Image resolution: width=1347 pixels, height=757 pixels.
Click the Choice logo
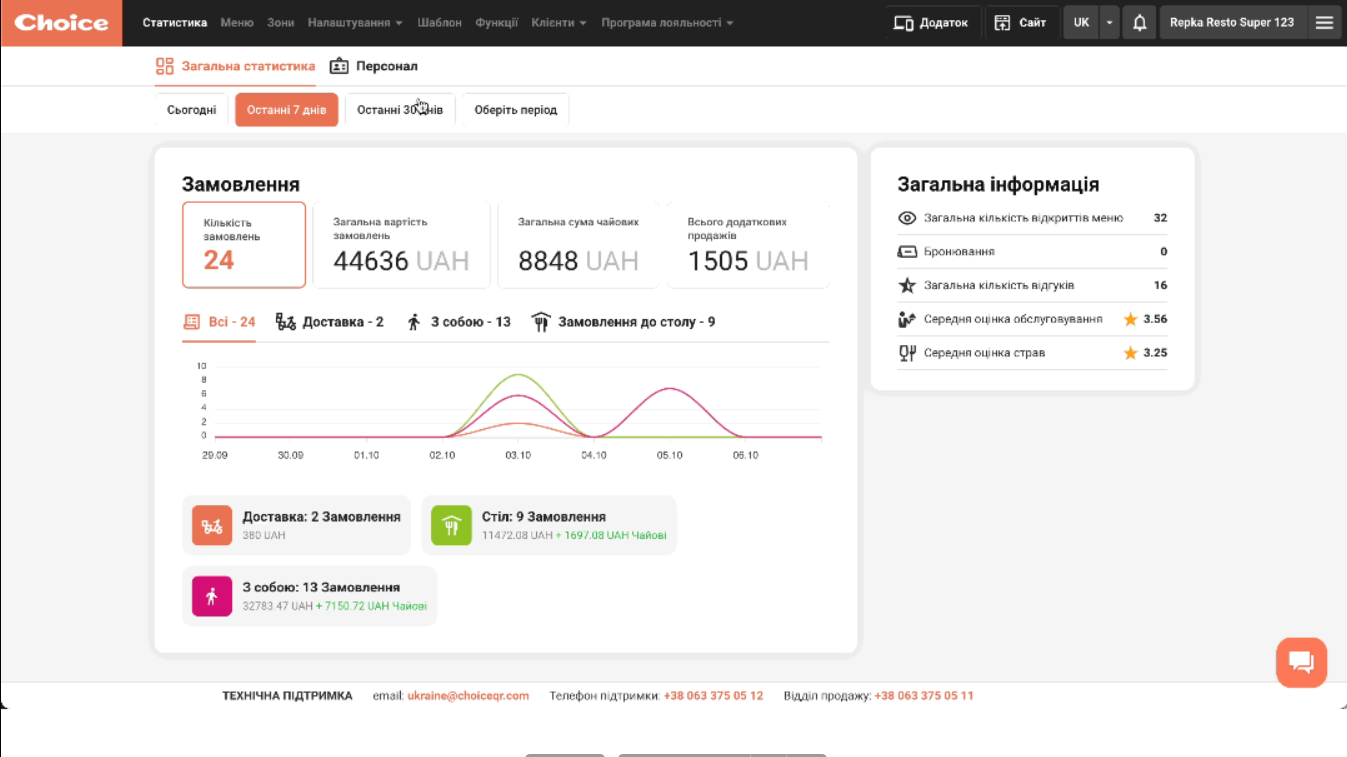pyautogui.click(x=61, y=23)
